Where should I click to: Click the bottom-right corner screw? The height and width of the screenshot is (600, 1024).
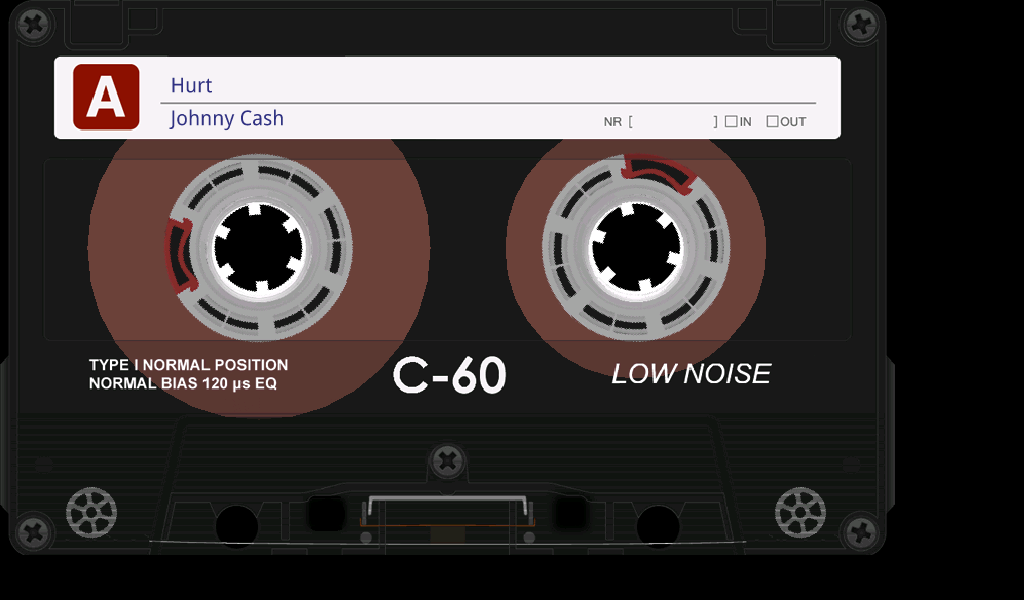[x=861, y=530]
